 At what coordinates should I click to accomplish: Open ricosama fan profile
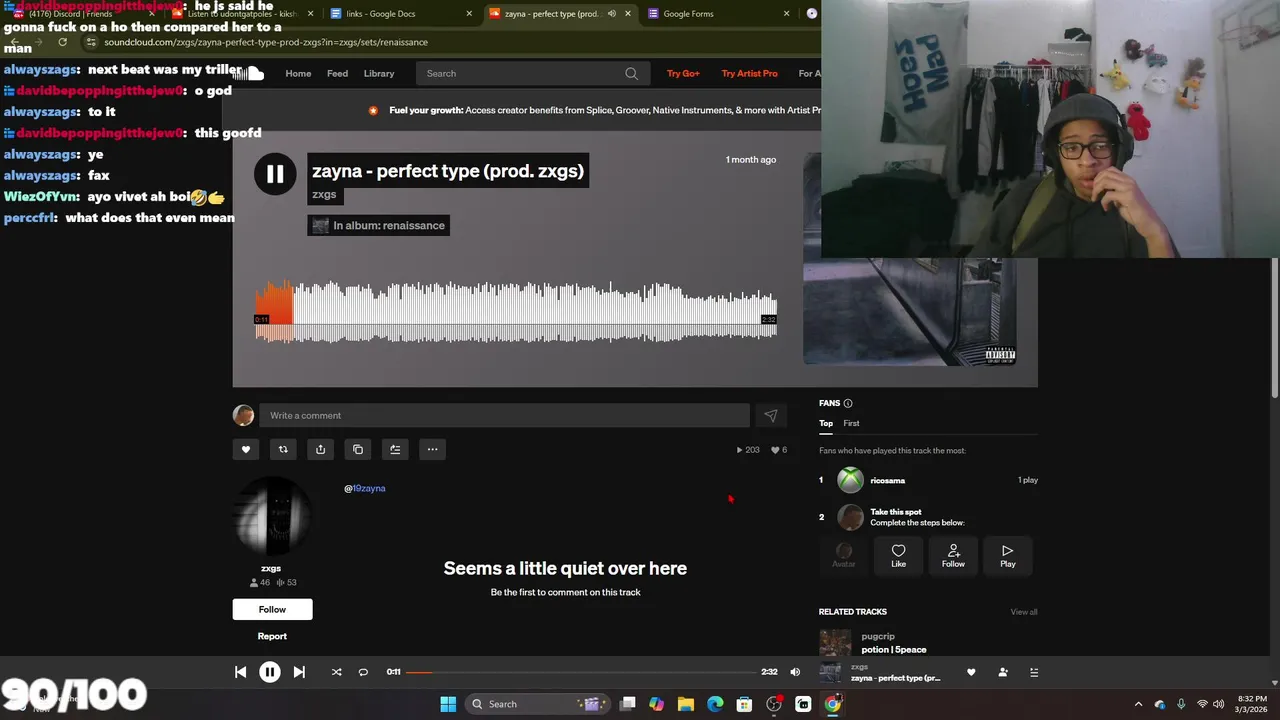click(887, 480)
